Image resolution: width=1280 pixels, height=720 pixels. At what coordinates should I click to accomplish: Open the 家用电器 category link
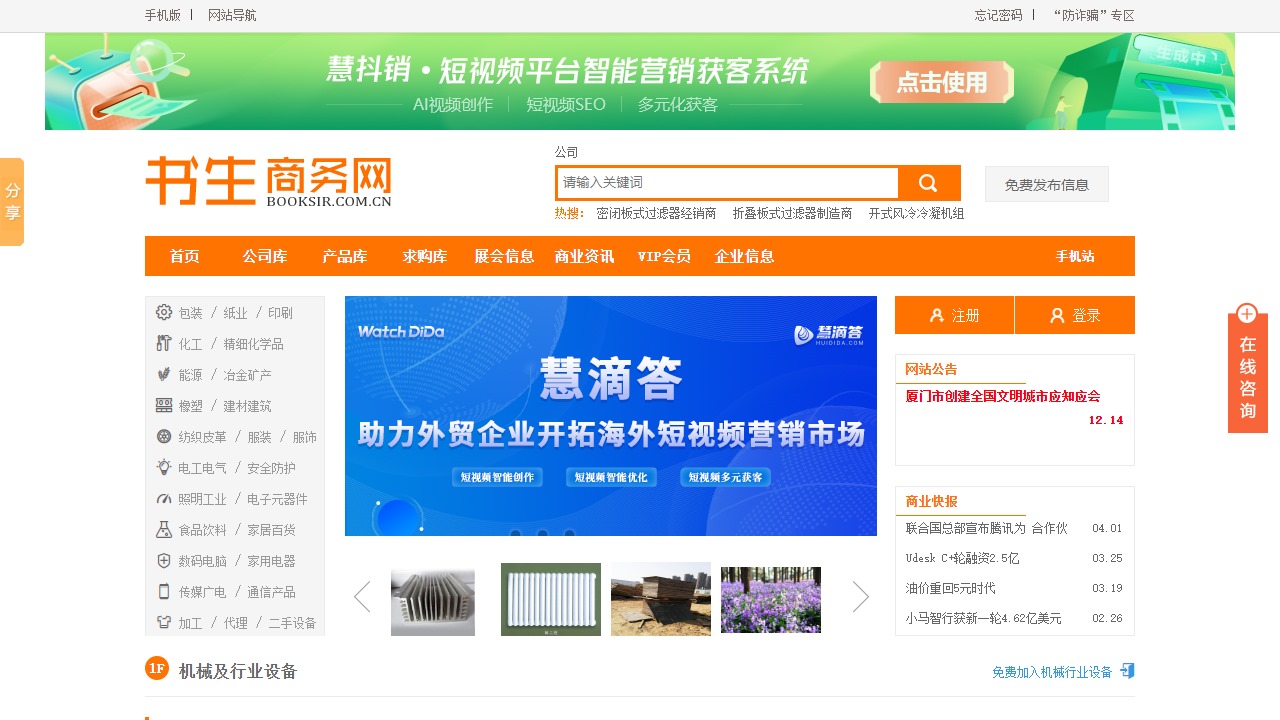click(271, 561)
